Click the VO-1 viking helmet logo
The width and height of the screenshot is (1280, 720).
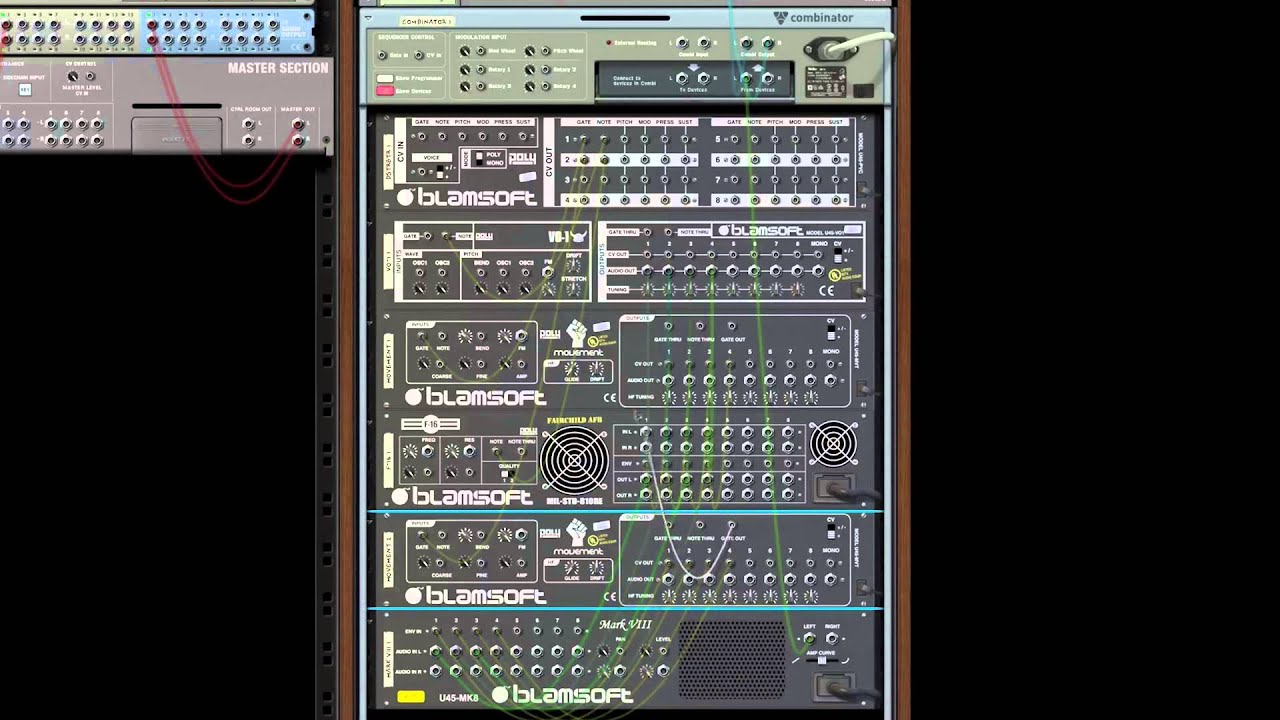pyautogui.click(x=578, y=236)
